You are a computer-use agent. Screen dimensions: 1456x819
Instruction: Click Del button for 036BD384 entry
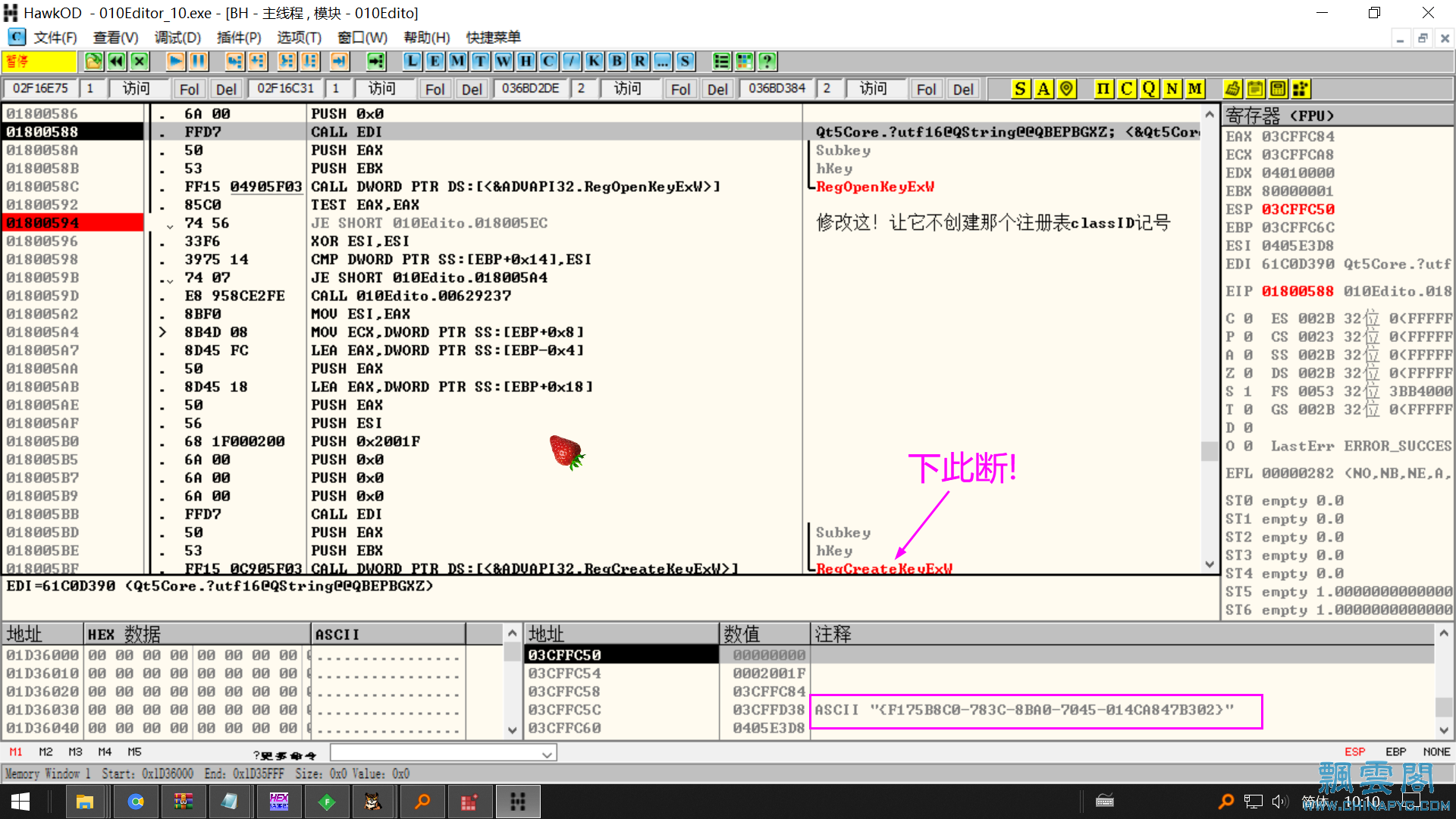pyautogui.click(x=963, y=89)
